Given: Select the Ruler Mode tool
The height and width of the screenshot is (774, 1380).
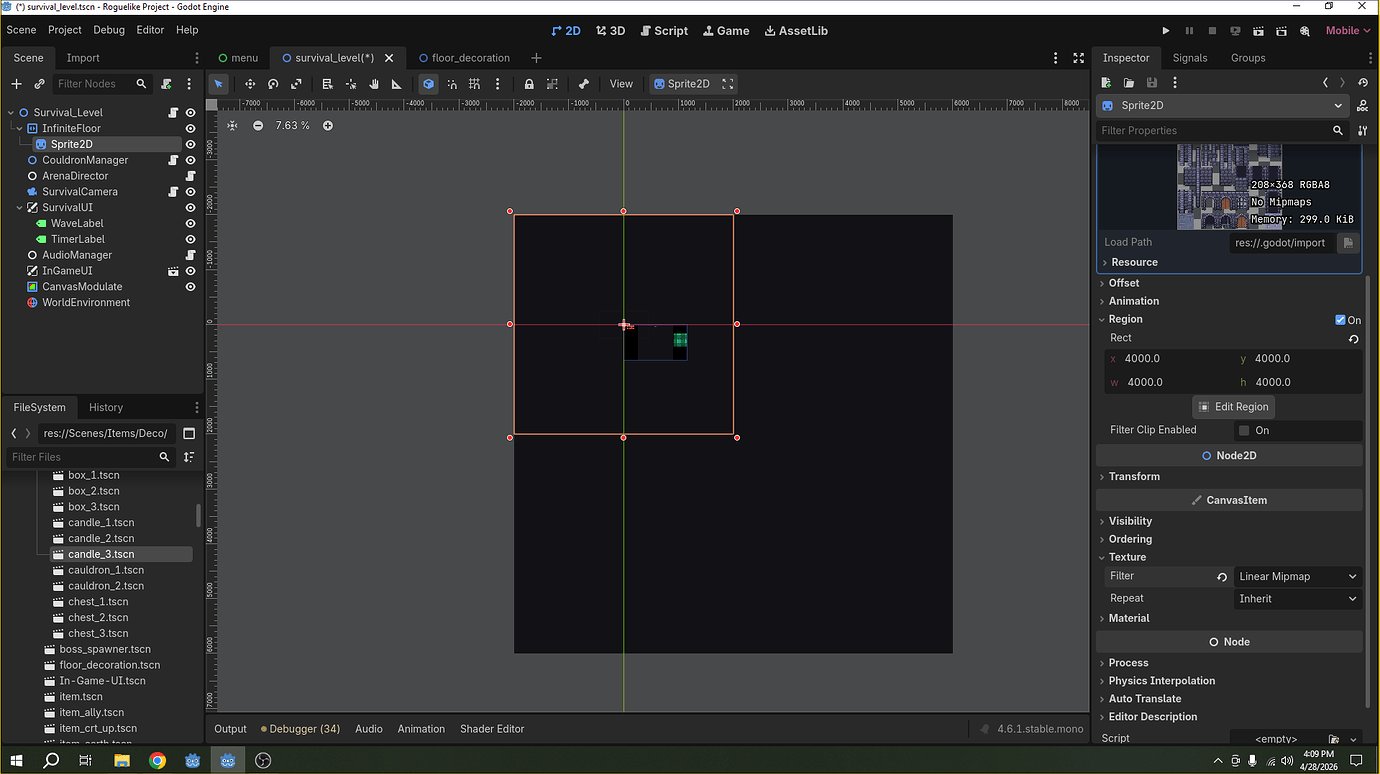Looking at the screenshot, I should (396, 84).
